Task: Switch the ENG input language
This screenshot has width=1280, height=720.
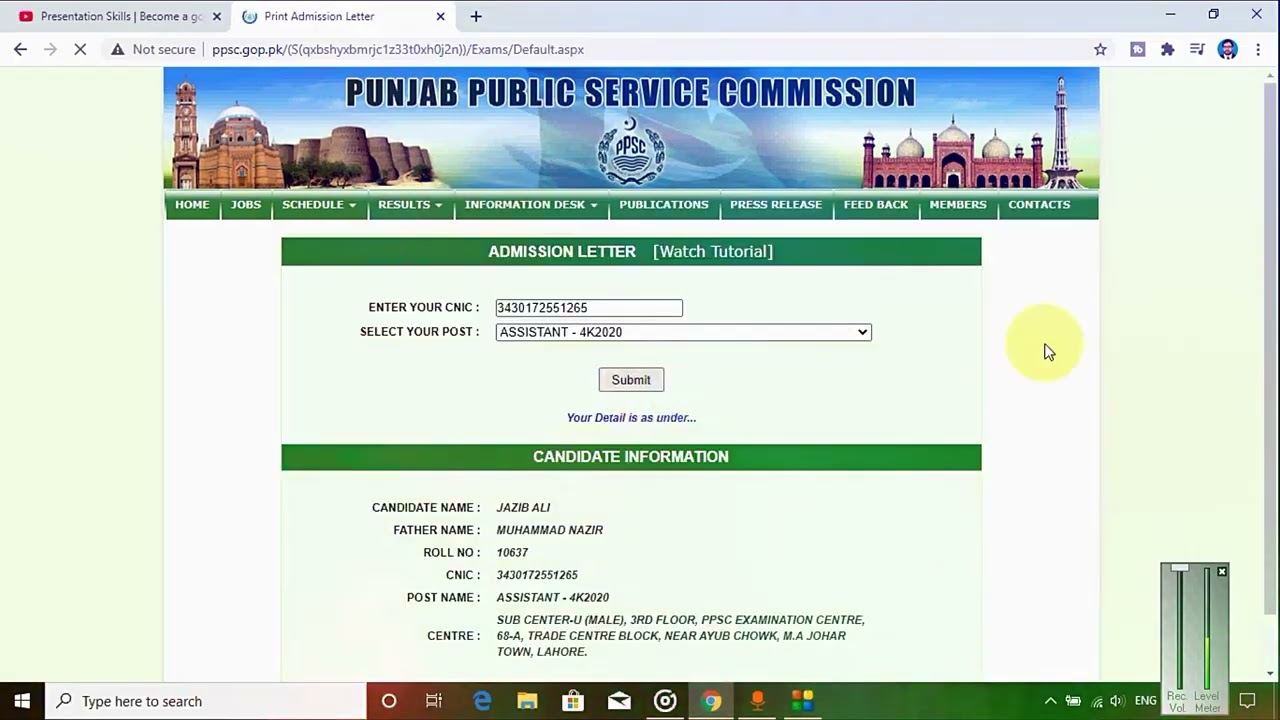Action: pyautogui.click(x=1146, y=701)
